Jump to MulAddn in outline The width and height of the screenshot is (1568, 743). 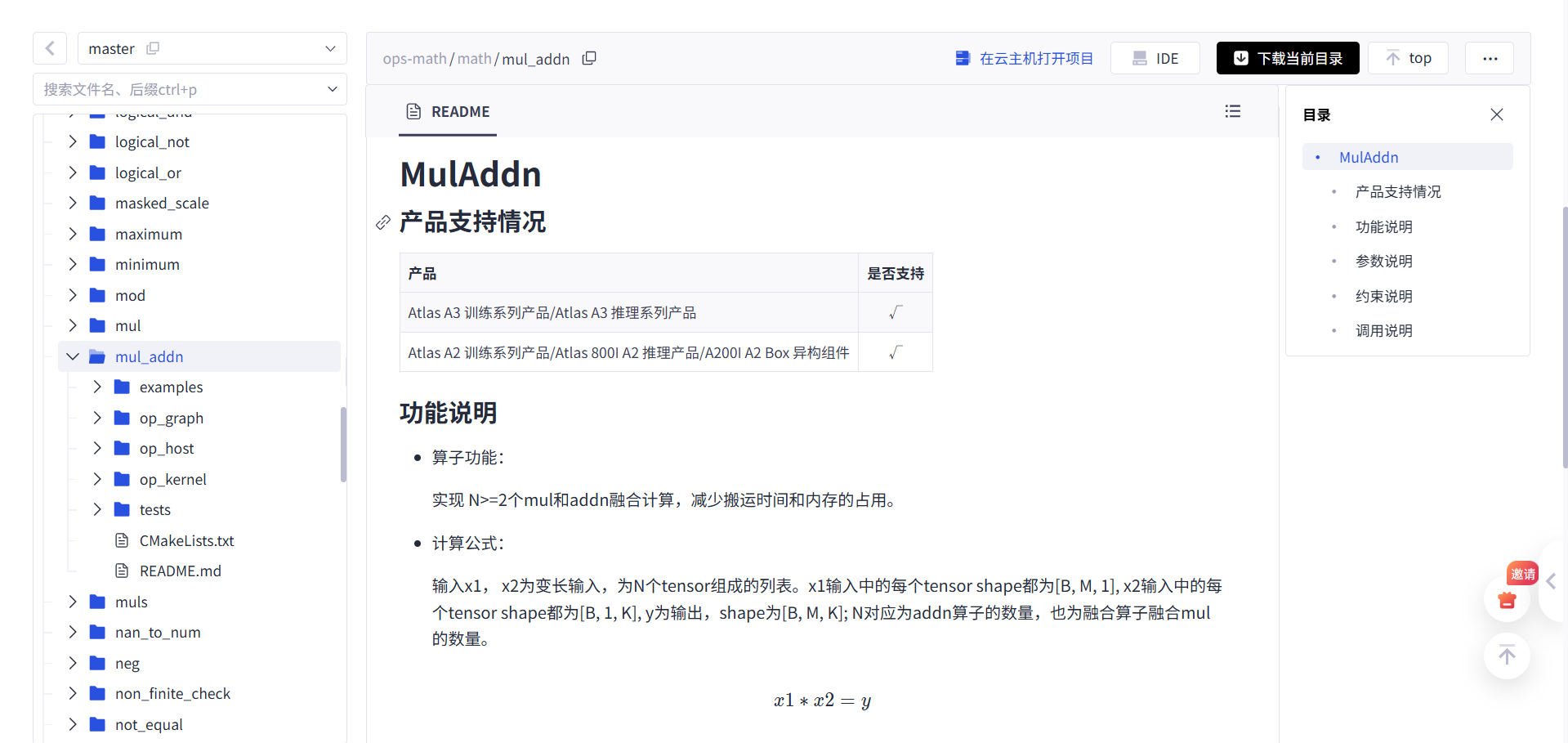click(x=1369, y=157)
